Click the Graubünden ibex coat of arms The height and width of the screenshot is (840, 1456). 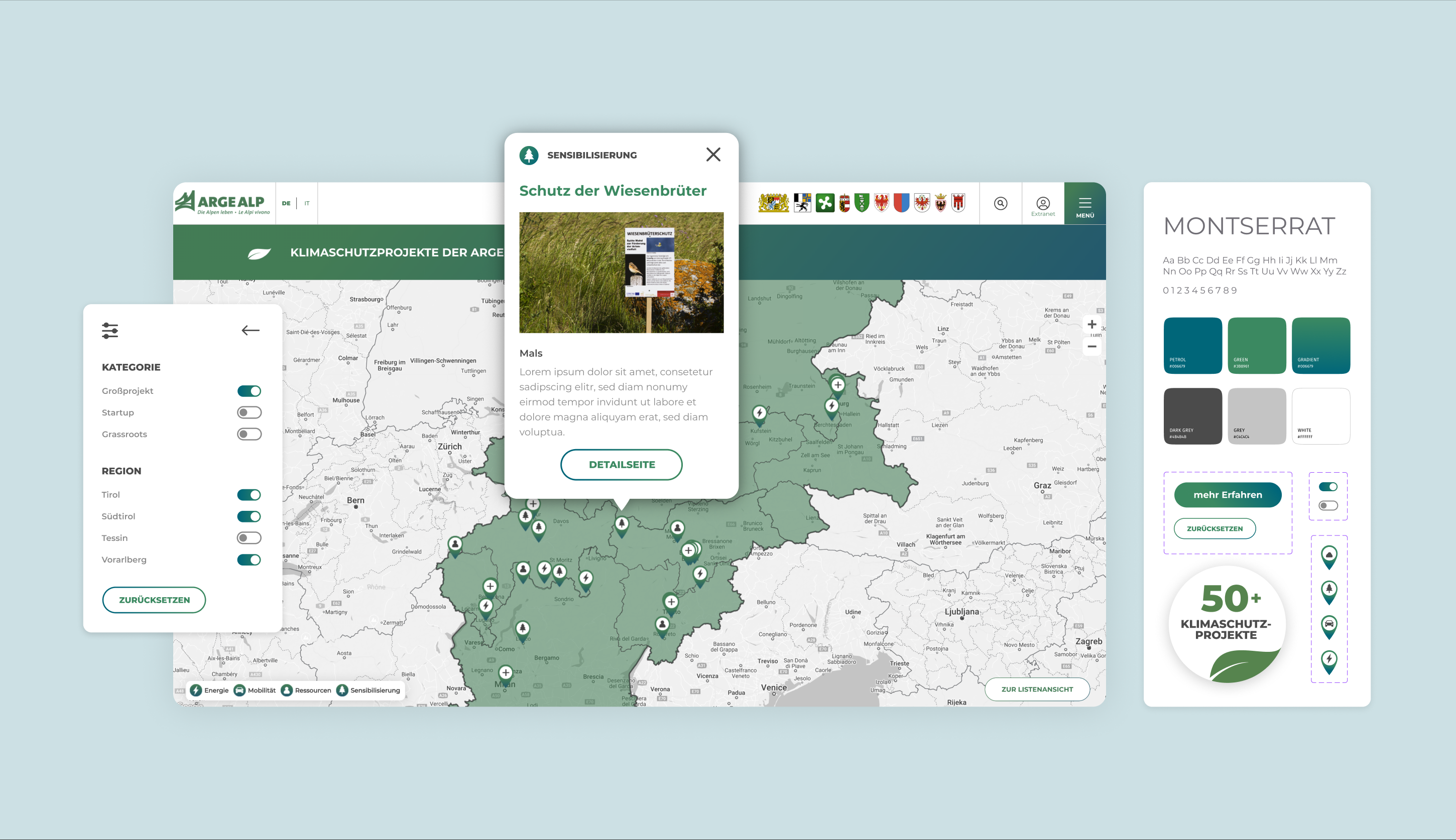[802, 203]
